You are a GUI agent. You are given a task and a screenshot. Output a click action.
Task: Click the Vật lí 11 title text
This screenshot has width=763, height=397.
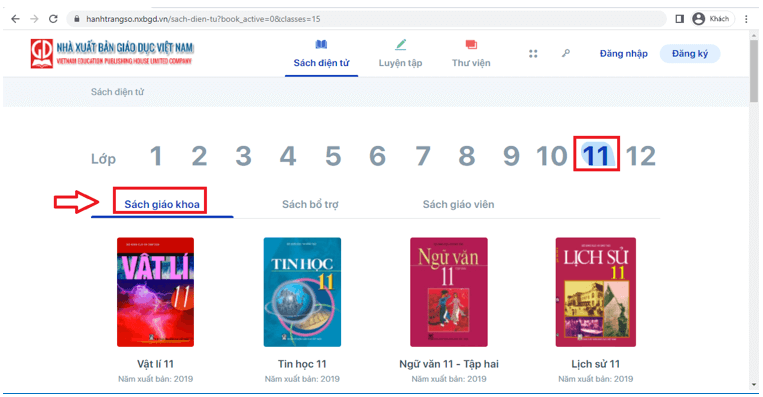(x=155, y=364)
